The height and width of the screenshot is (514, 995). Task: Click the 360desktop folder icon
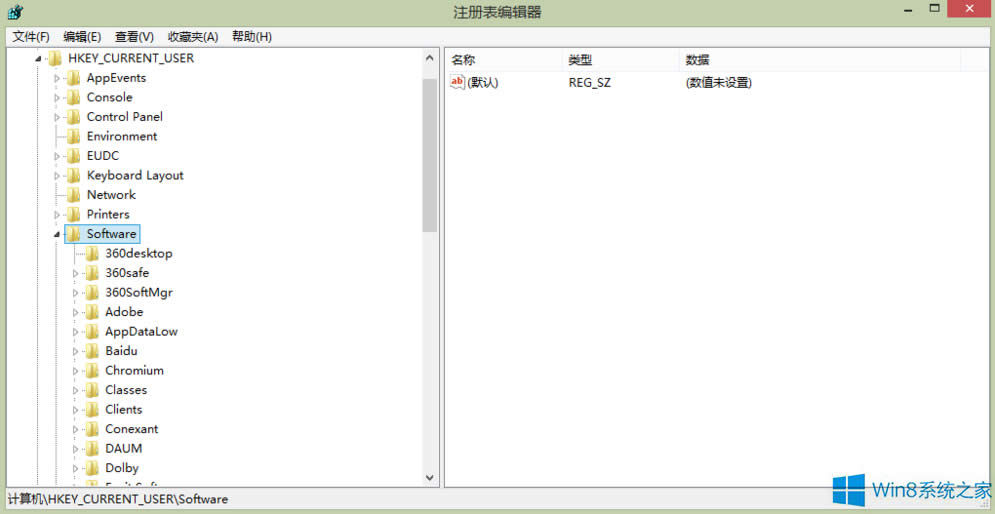[x=92, y=254]
